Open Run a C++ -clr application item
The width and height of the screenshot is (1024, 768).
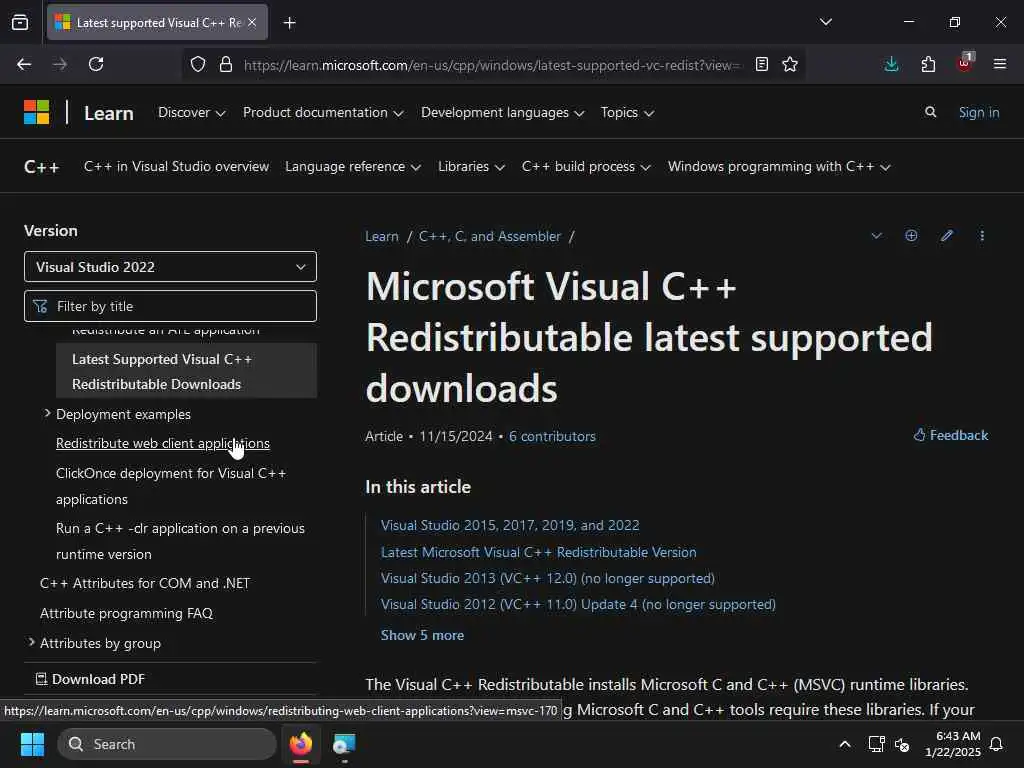(180, 541)
